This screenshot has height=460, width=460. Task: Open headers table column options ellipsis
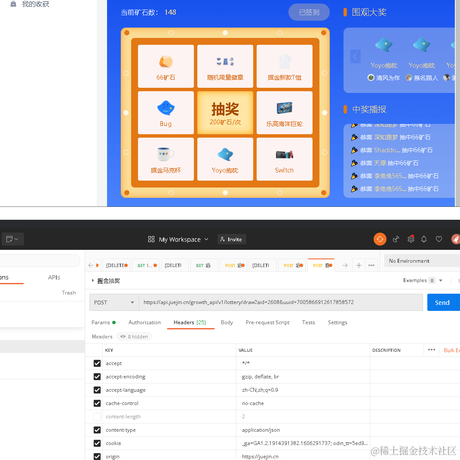[431, 350]
